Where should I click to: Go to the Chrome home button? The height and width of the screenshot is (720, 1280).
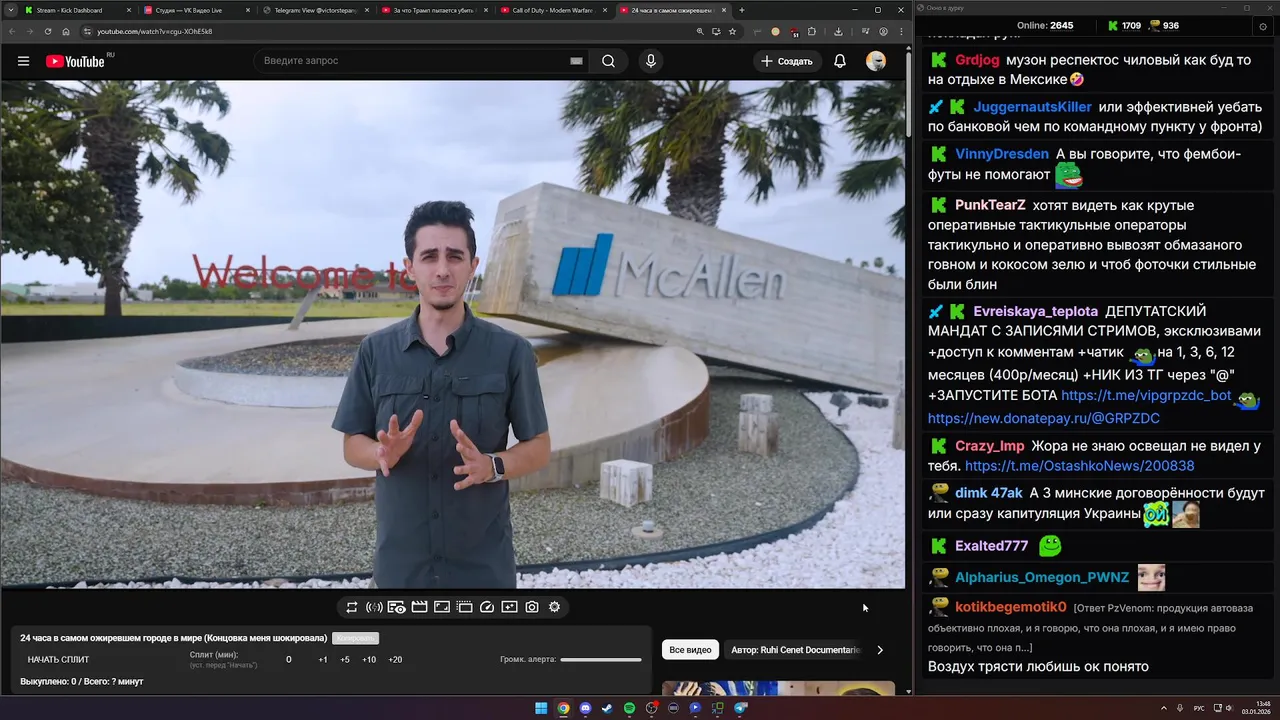click(x=66, y=31)
